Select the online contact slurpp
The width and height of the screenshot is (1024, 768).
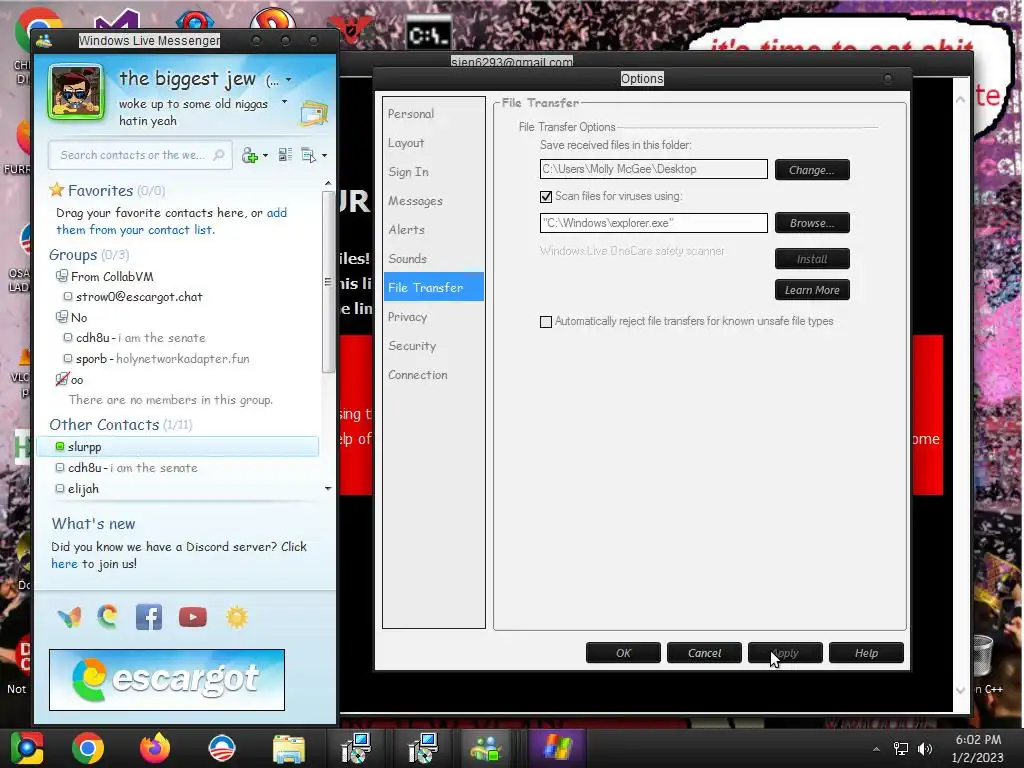pyautogui.click(x=178, y=447)
